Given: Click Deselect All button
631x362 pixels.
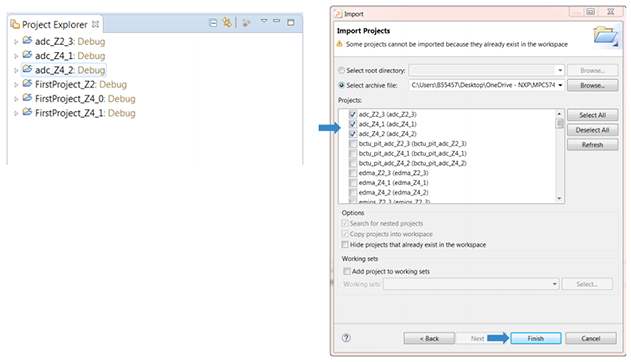Looking at the screenshot, I should point(592,130).
